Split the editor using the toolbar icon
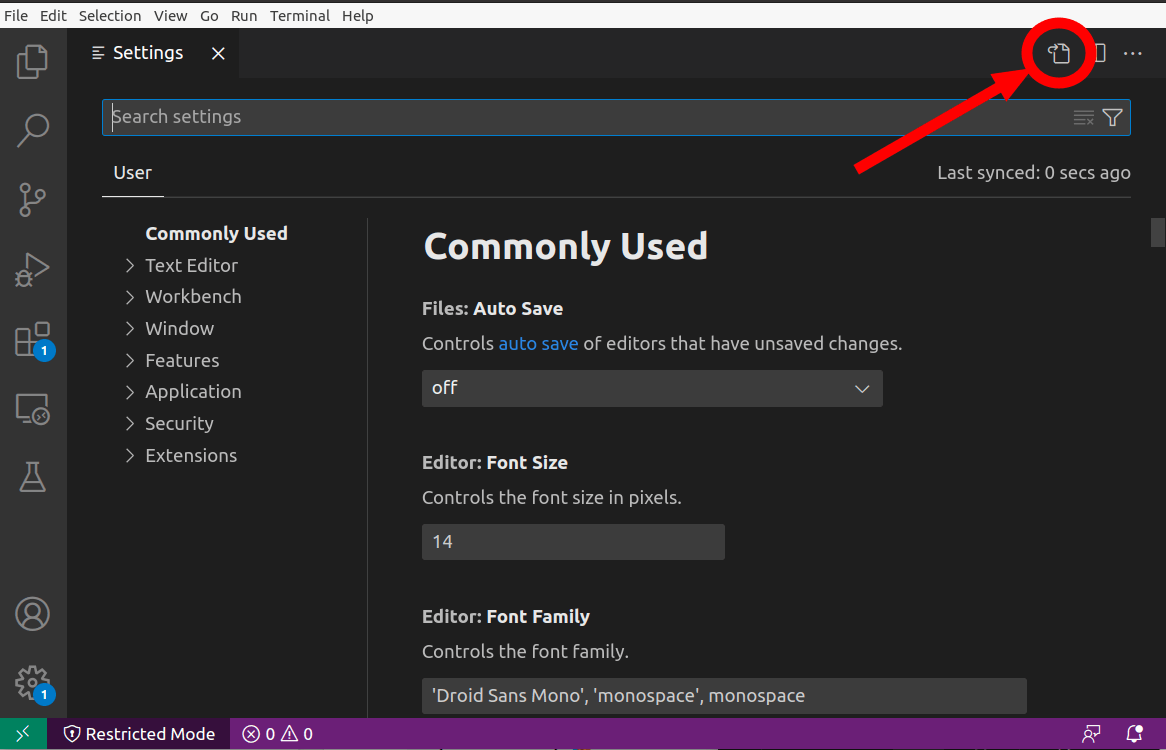1166x750 pixels. tap(1096, 54)
